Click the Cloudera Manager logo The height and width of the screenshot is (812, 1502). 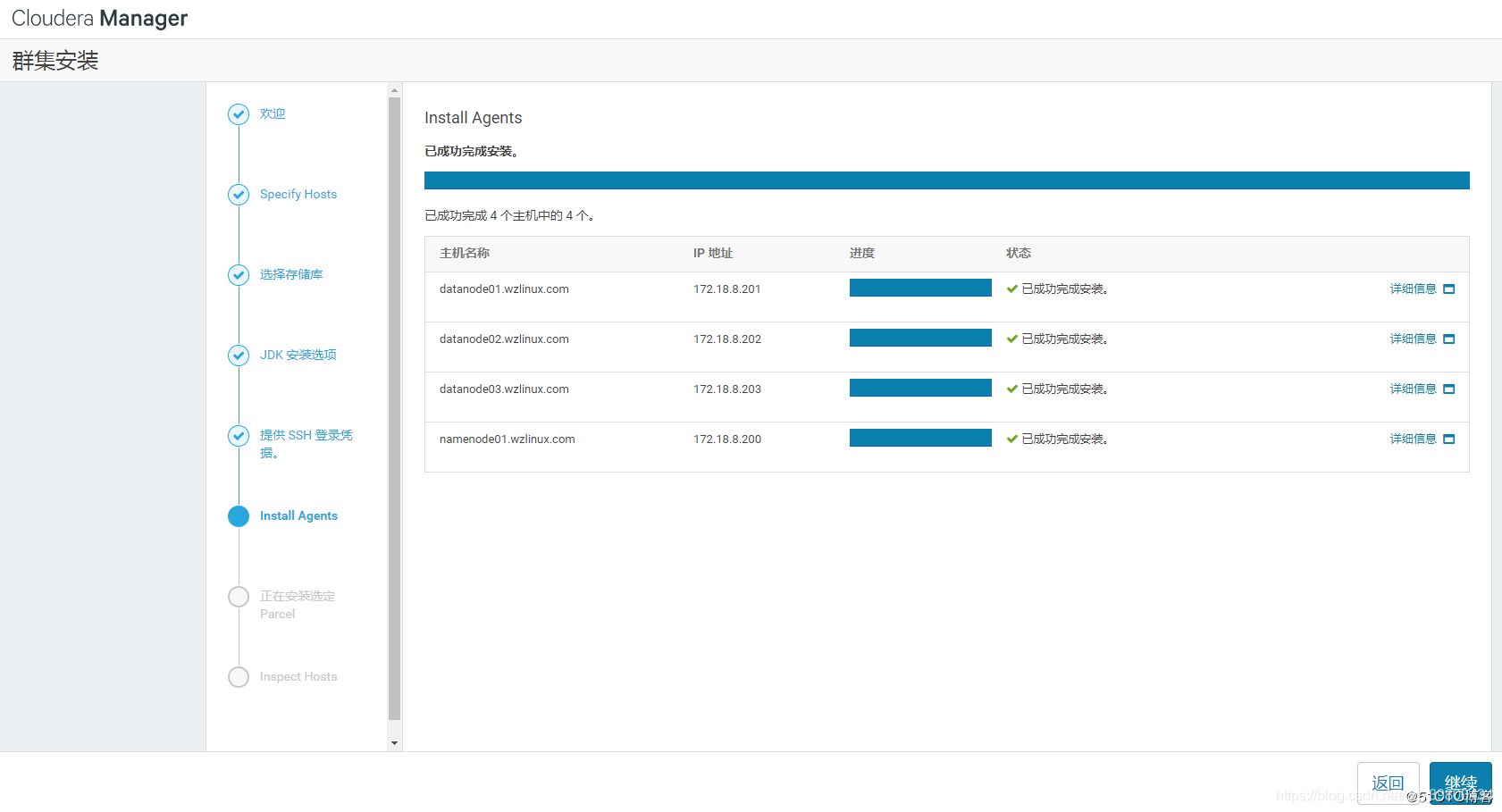(x=99, y=18)
